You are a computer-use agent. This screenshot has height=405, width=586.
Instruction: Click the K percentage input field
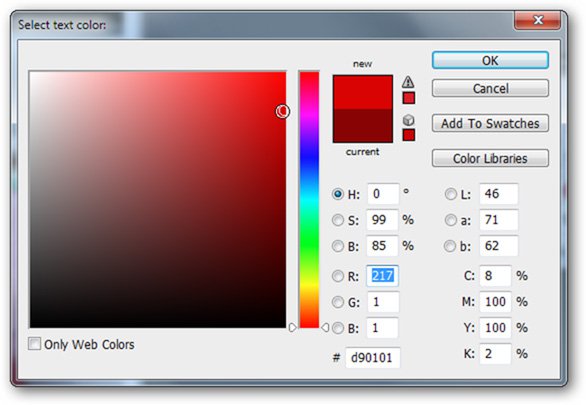(495, 354)
